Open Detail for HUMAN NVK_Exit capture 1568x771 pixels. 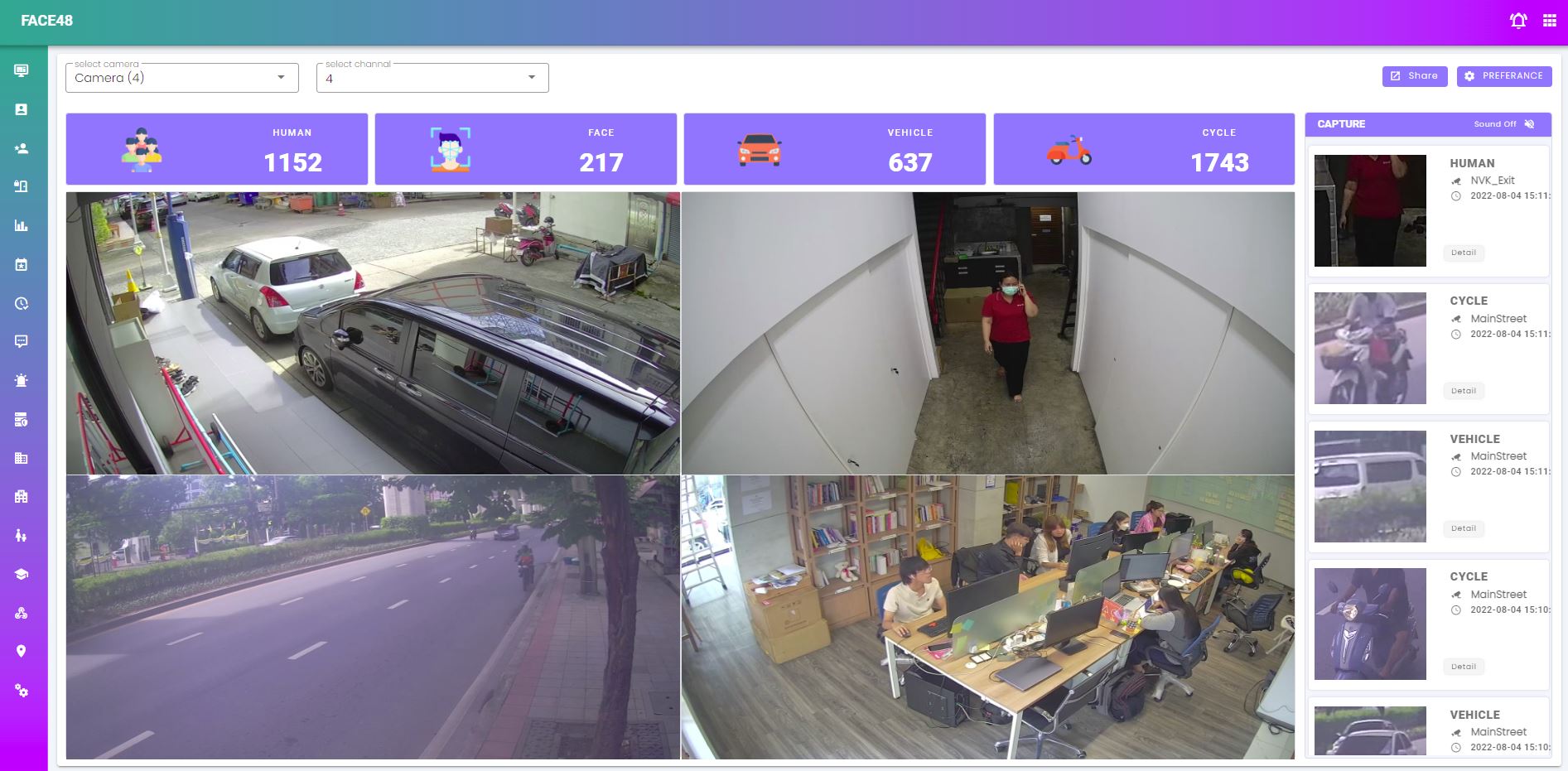tap(1464, 253)
